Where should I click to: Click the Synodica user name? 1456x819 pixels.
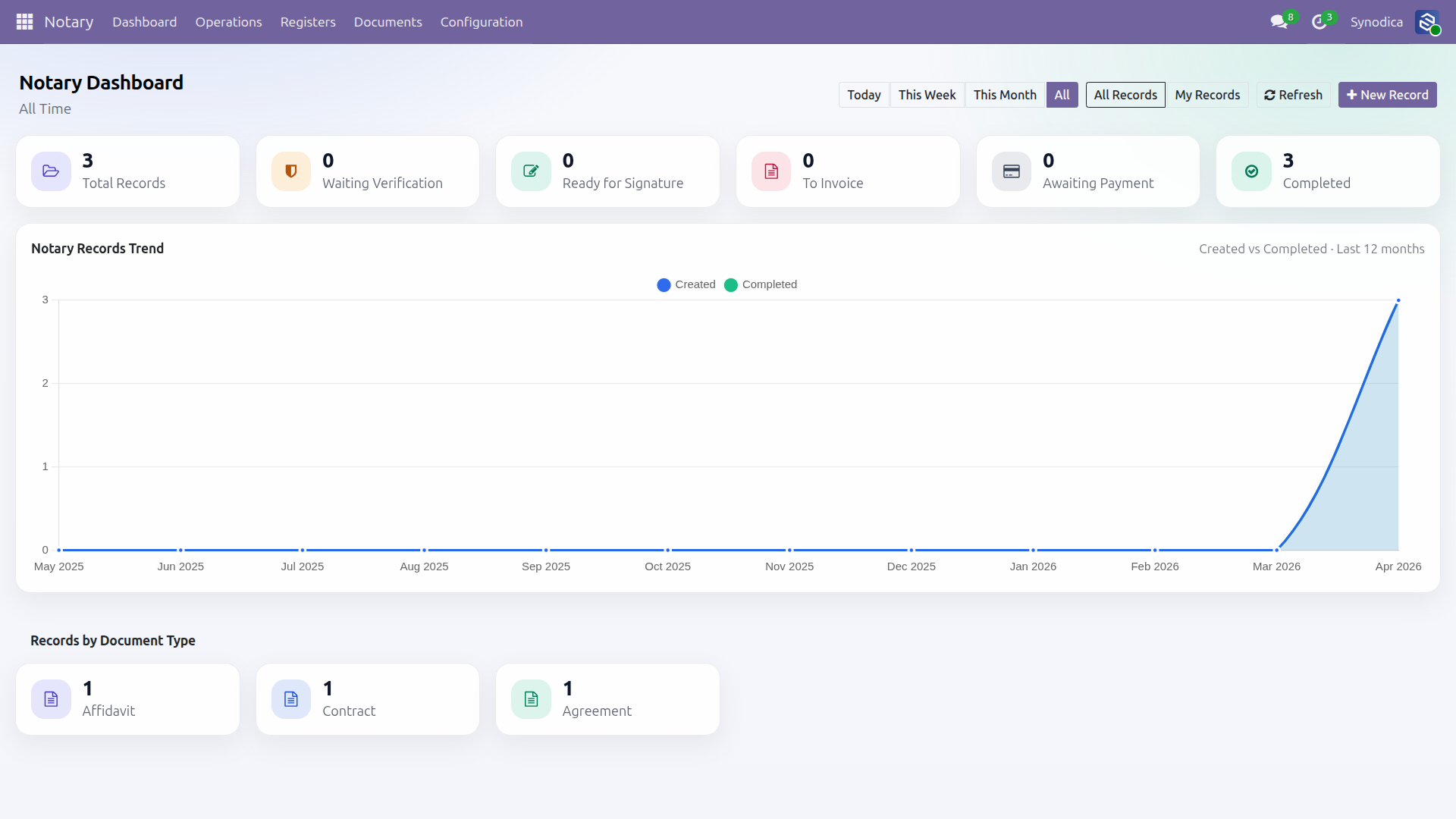click(x=1376, y=22)
